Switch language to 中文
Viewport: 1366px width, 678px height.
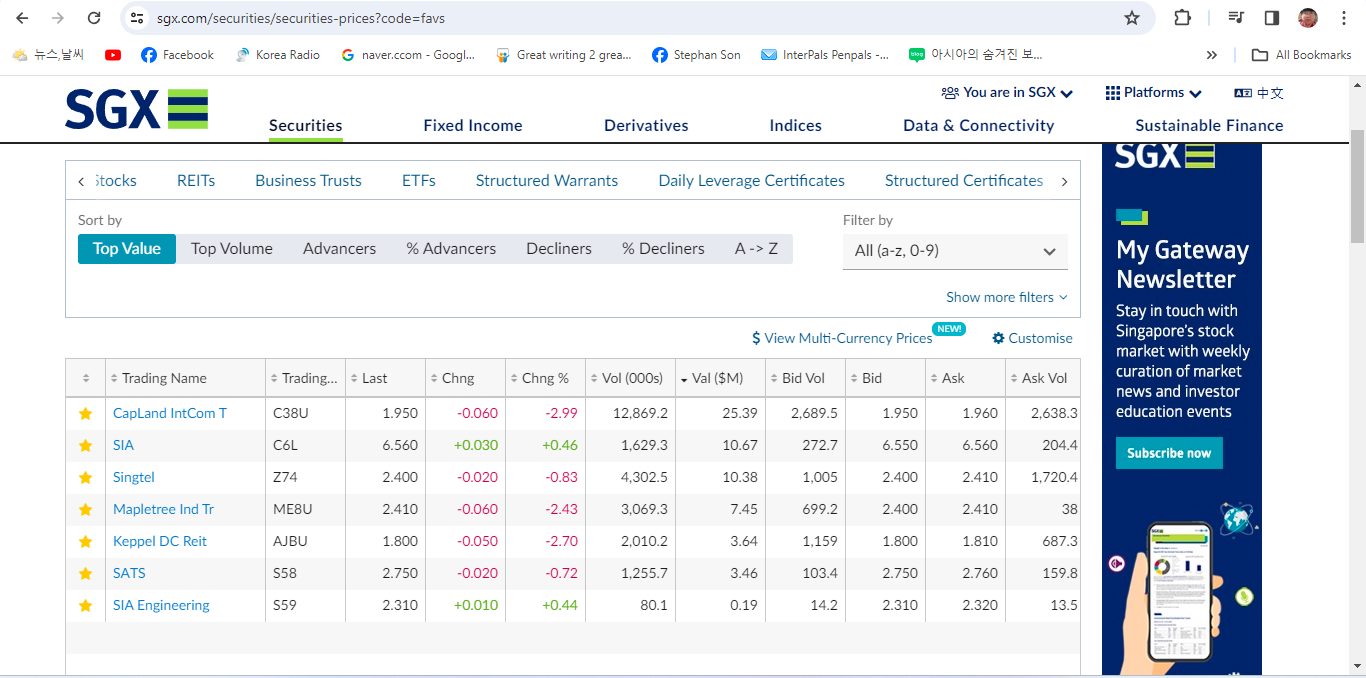[x=1259, y=93]
